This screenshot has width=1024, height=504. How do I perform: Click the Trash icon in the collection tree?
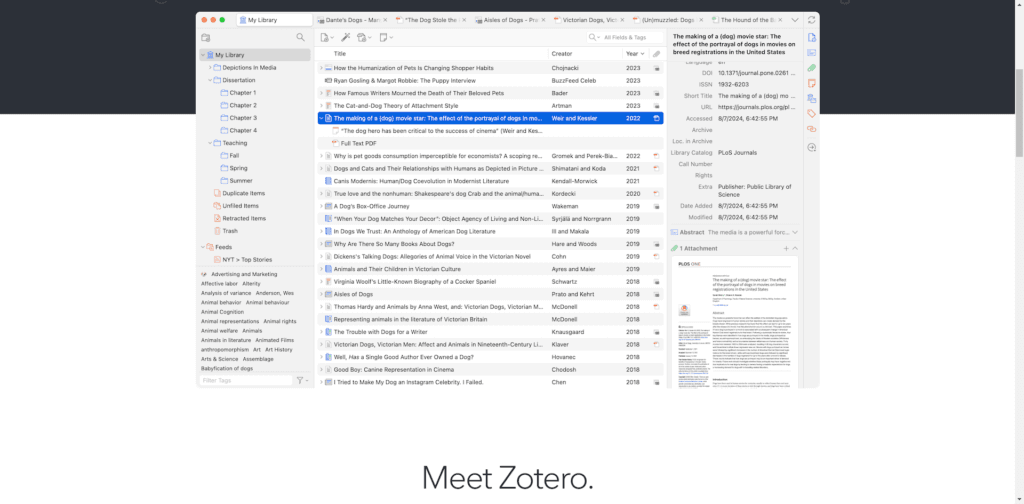(x=217, y=231)
